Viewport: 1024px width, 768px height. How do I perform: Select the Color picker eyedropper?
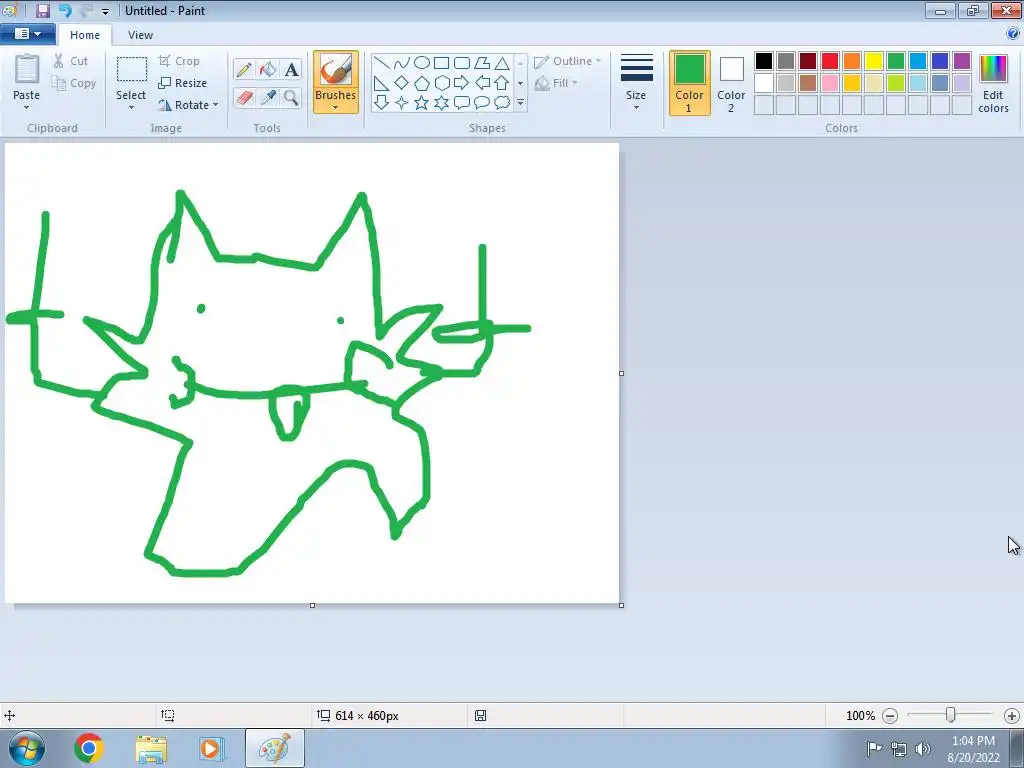click(268, 98)
